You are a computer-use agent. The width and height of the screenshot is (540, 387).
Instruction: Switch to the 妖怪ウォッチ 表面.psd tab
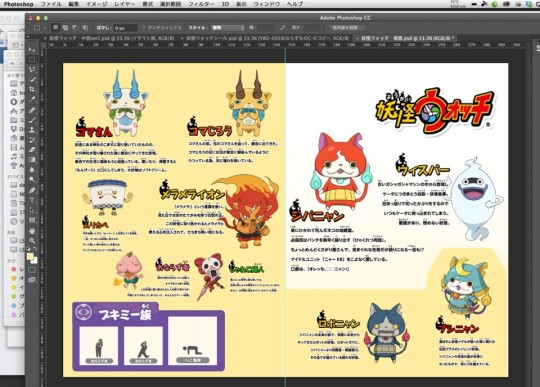click(408, 38)
